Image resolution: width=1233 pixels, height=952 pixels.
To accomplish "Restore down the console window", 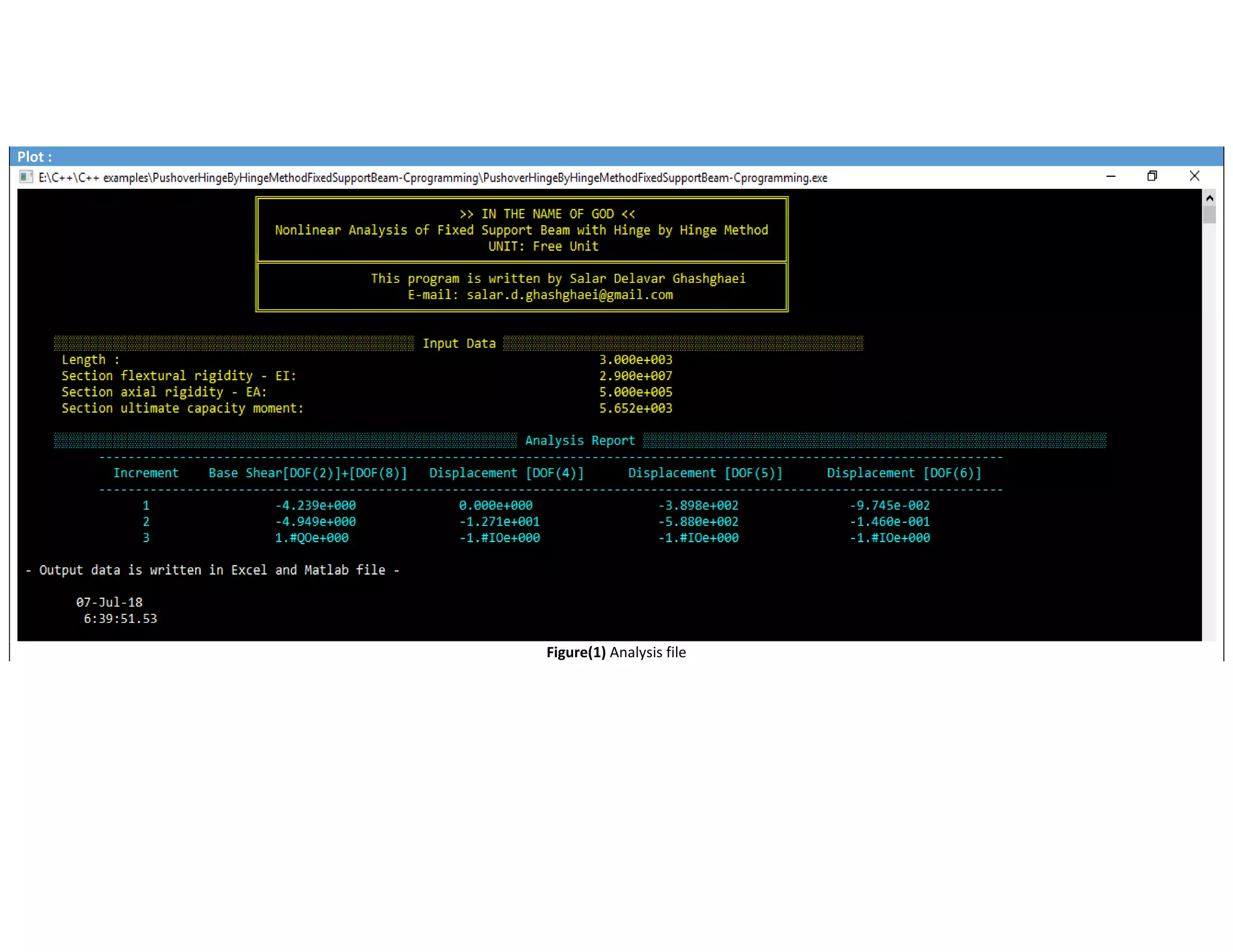I will click(1152, 176).
